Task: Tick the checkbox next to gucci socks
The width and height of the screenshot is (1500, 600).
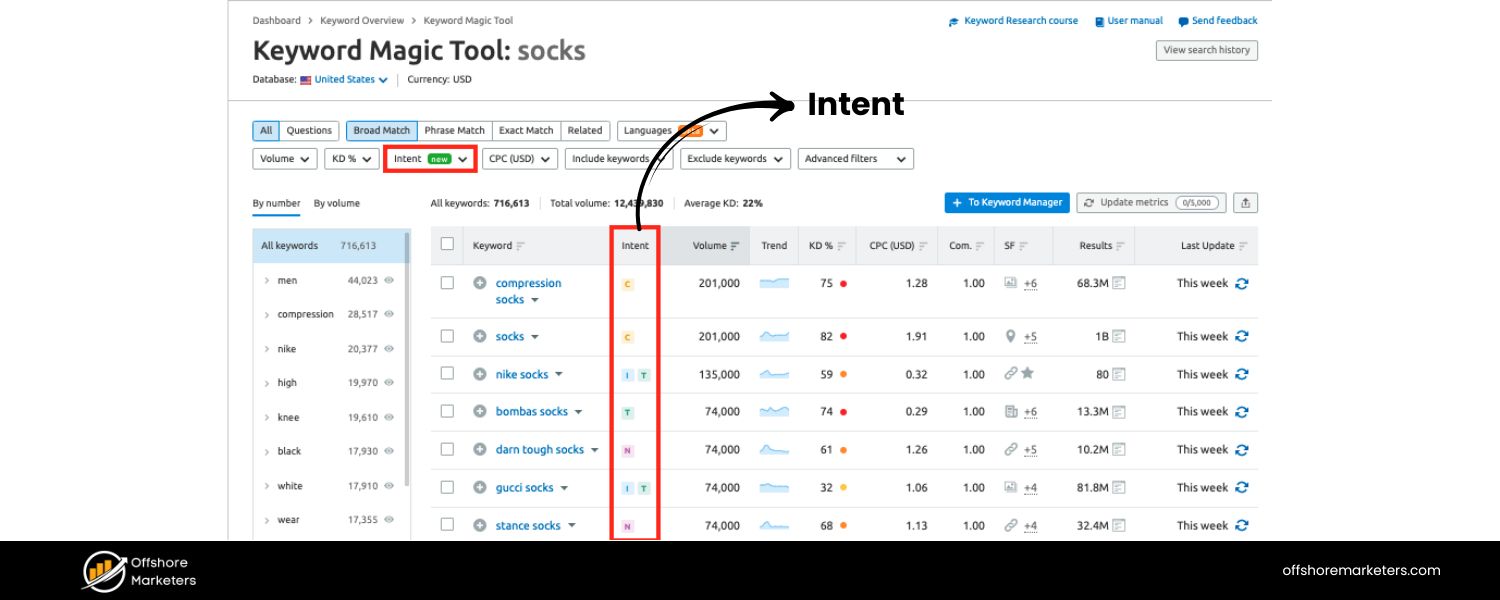Action: (x=447, y=487)
